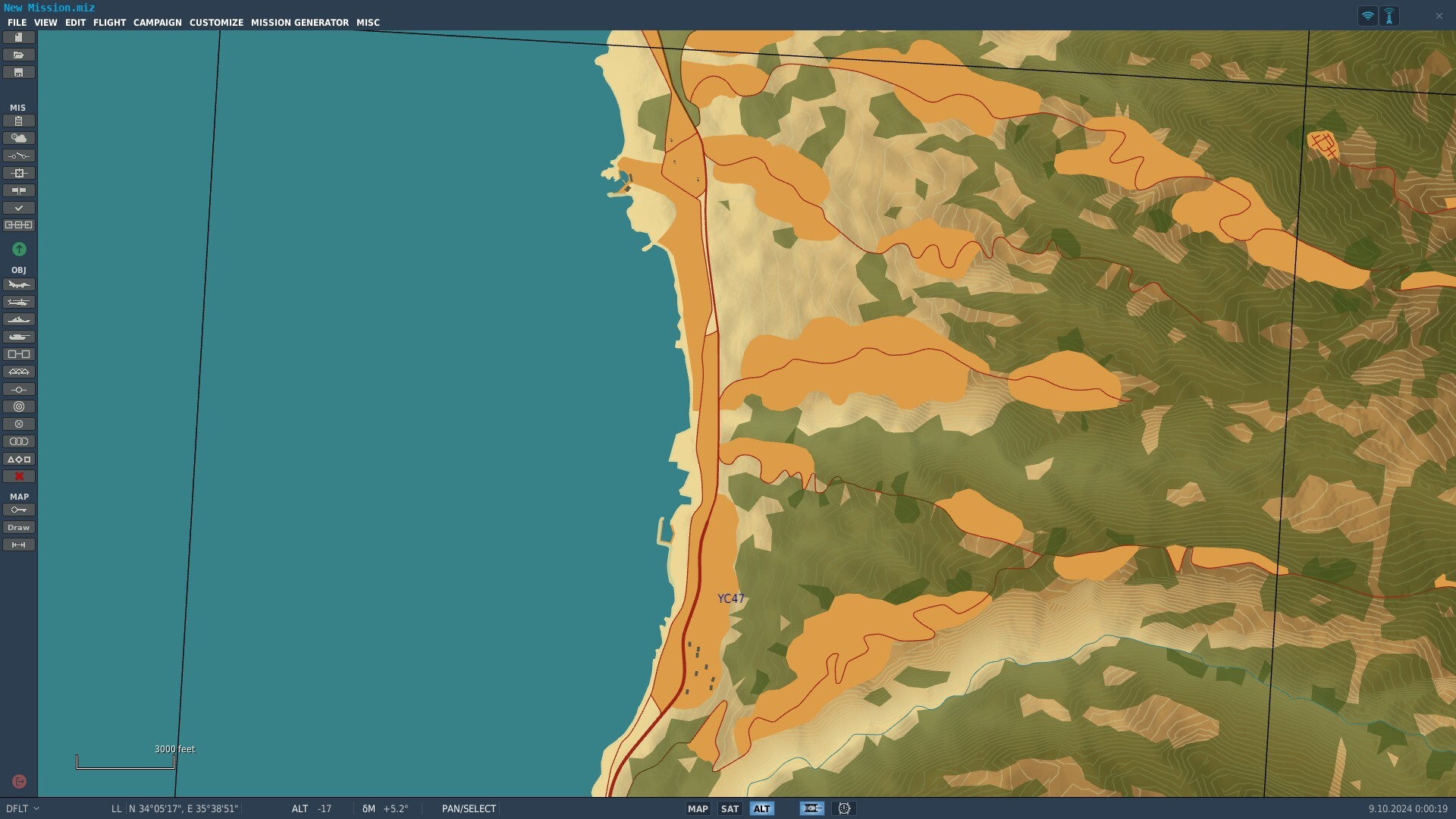
Task: Click the red X delete object tool
Action: pyautogui.click(x=19, y=476)
